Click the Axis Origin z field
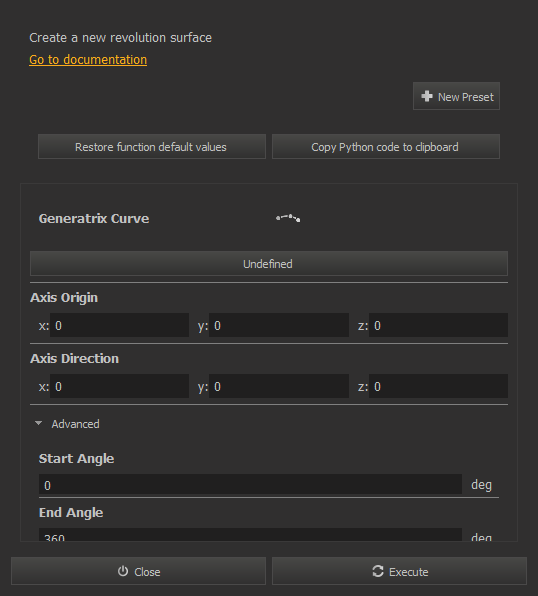 (438, 325)
